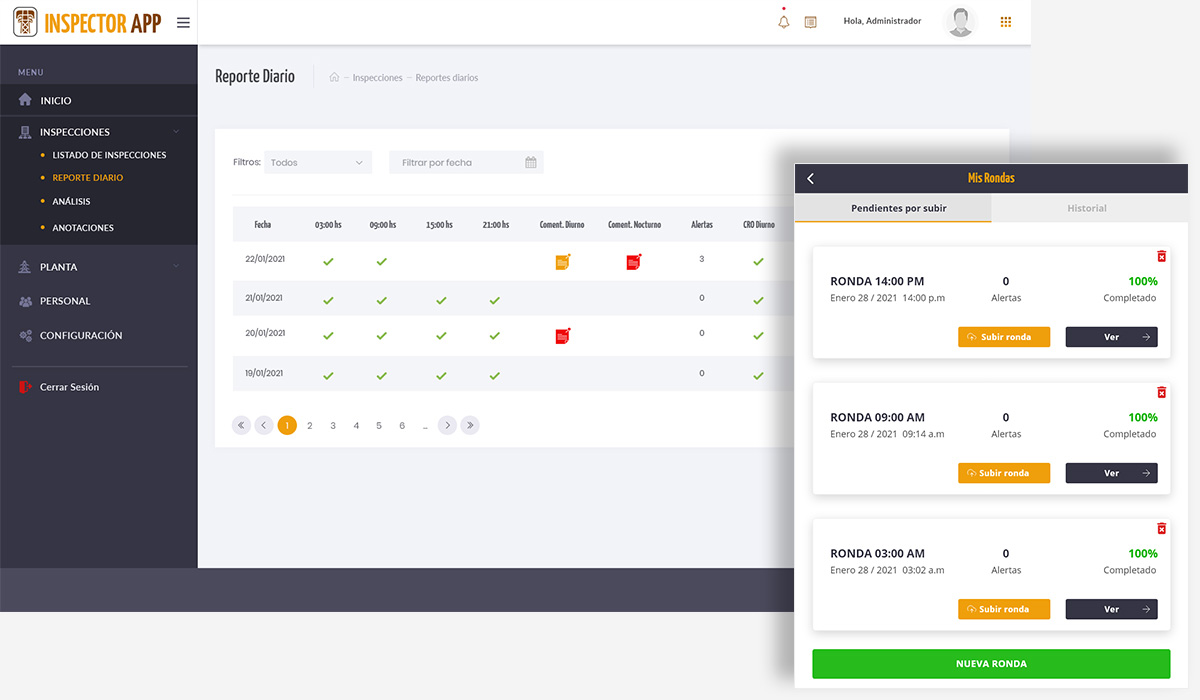The image size is (1200, 700).
Task: Upload the Ronda 09:00 AM round
Action: click(x=1003, y=473)
